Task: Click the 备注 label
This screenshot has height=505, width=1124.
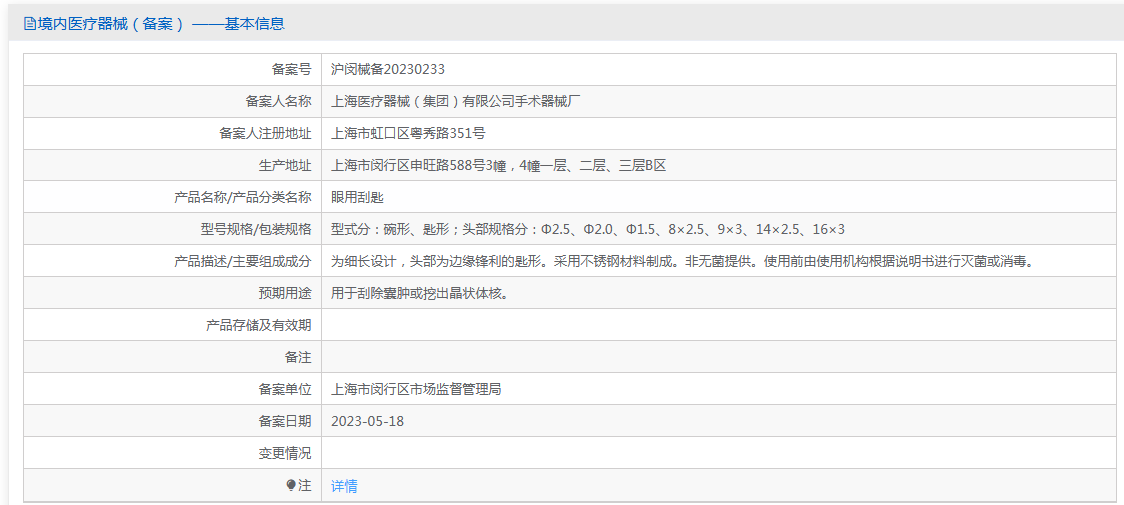Action: [x=298, y=357]
